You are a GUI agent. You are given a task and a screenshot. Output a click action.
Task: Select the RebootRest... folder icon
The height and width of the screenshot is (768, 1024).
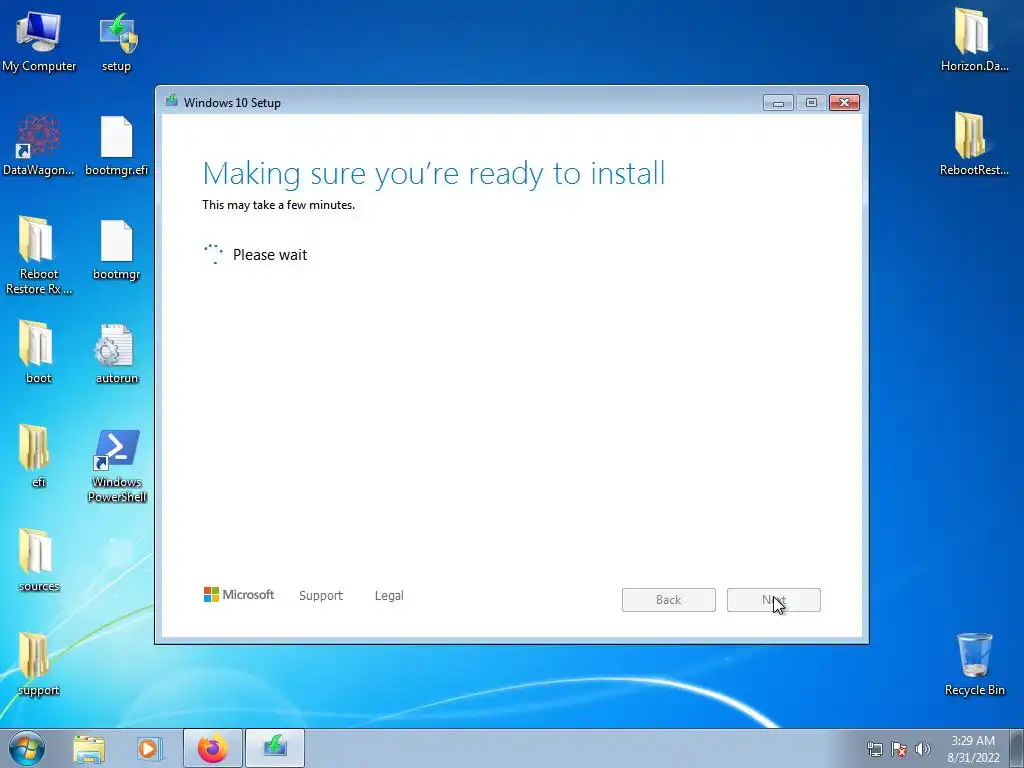pyautogui.click(x=974, y=145)
